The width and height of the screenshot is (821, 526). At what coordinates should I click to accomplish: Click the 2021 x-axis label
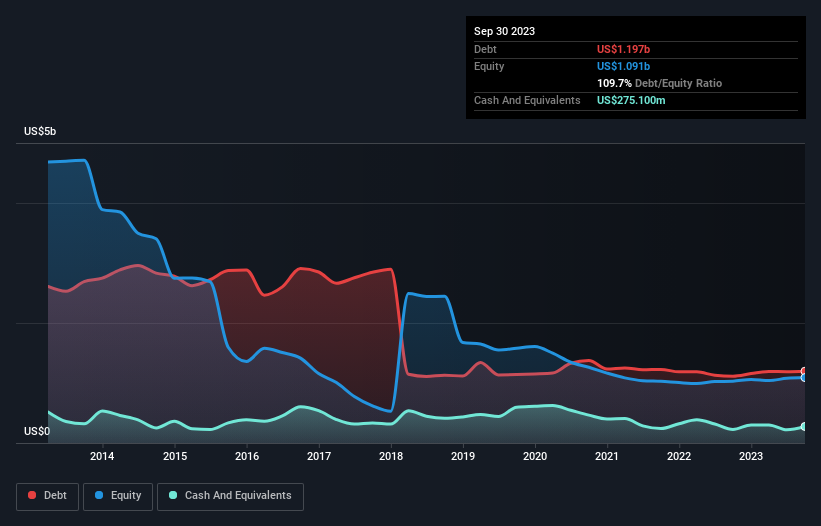tap(607, 456)
